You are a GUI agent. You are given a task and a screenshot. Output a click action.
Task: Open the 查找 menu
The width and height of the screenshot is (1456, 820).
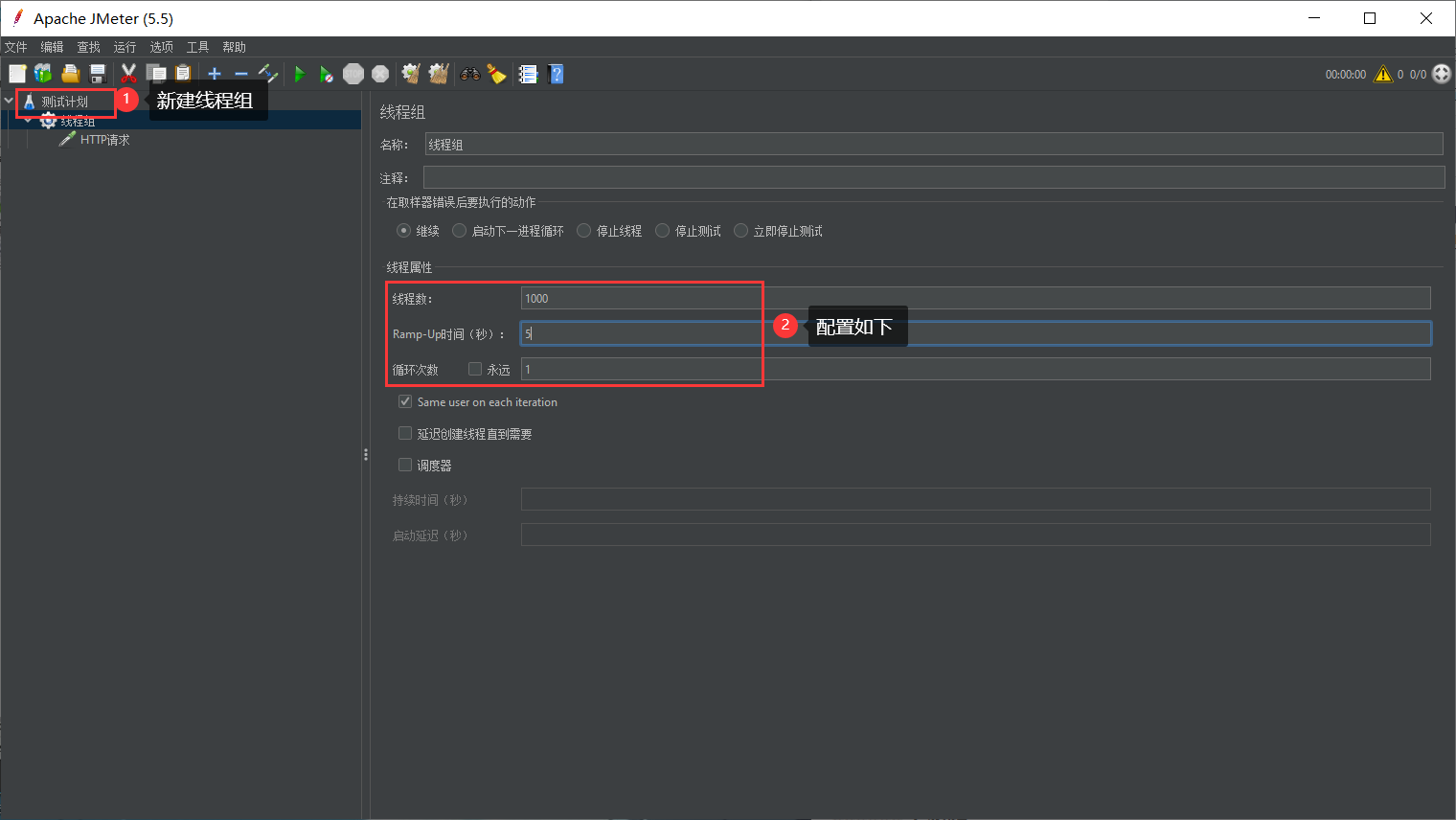pyautogui.click(x=88, y=47)
